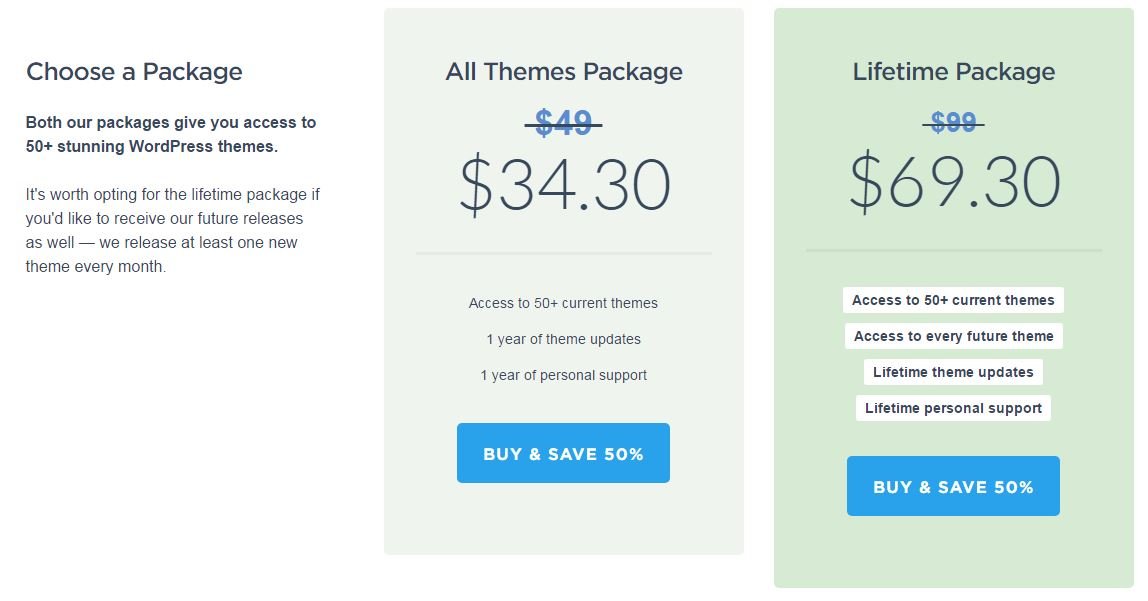Click the 'Access to every future theme' label
The image size is (1148, 601).
953,336
